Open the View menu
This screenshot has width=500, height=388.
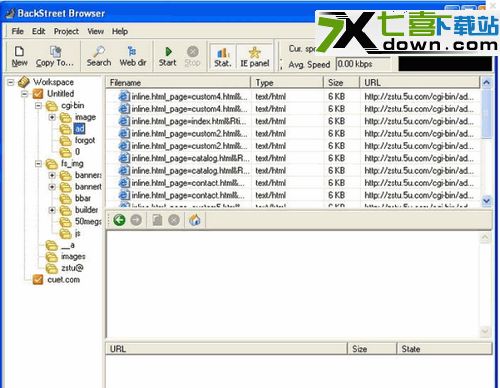pyautogui.click(x=95, y=31)
